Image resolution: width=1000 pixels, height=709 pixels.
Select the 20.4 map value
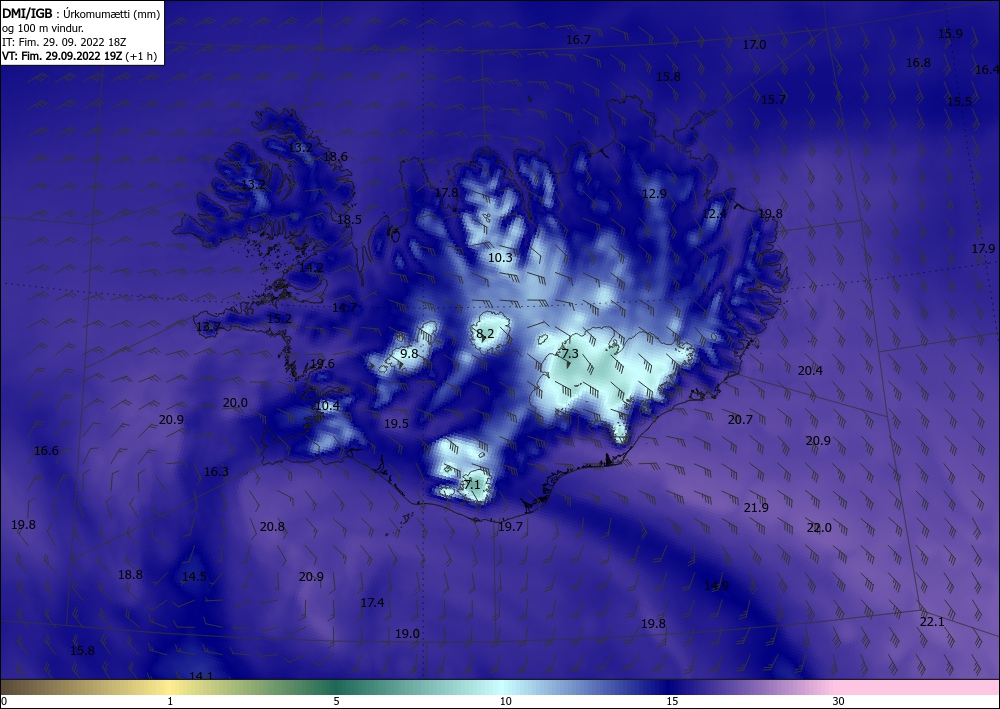pos(811,370)
